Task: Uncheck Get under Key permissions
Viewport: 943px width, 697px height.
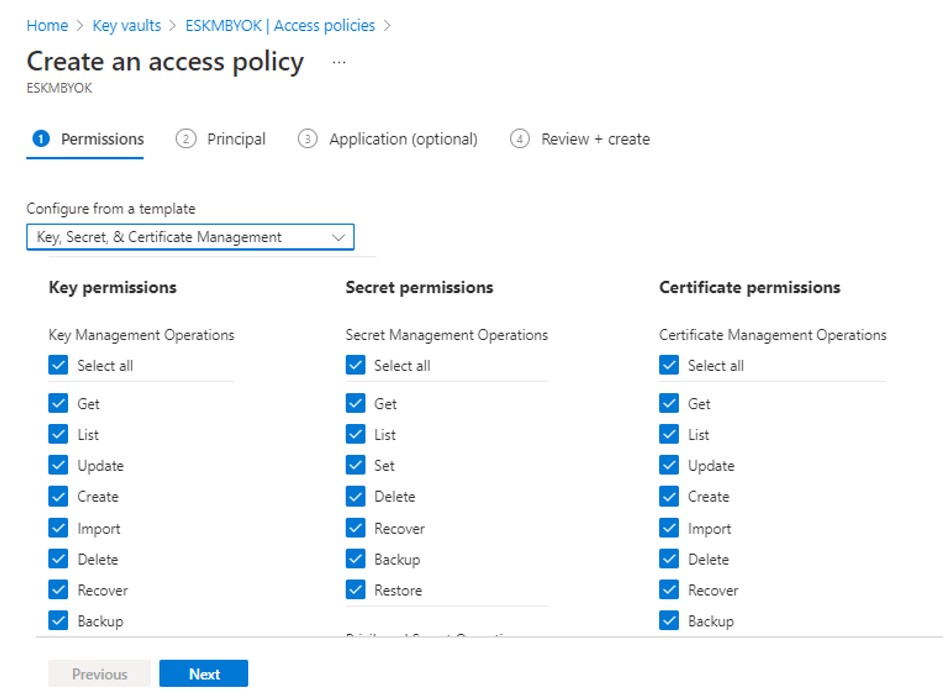Action: [x=58, y=403]
